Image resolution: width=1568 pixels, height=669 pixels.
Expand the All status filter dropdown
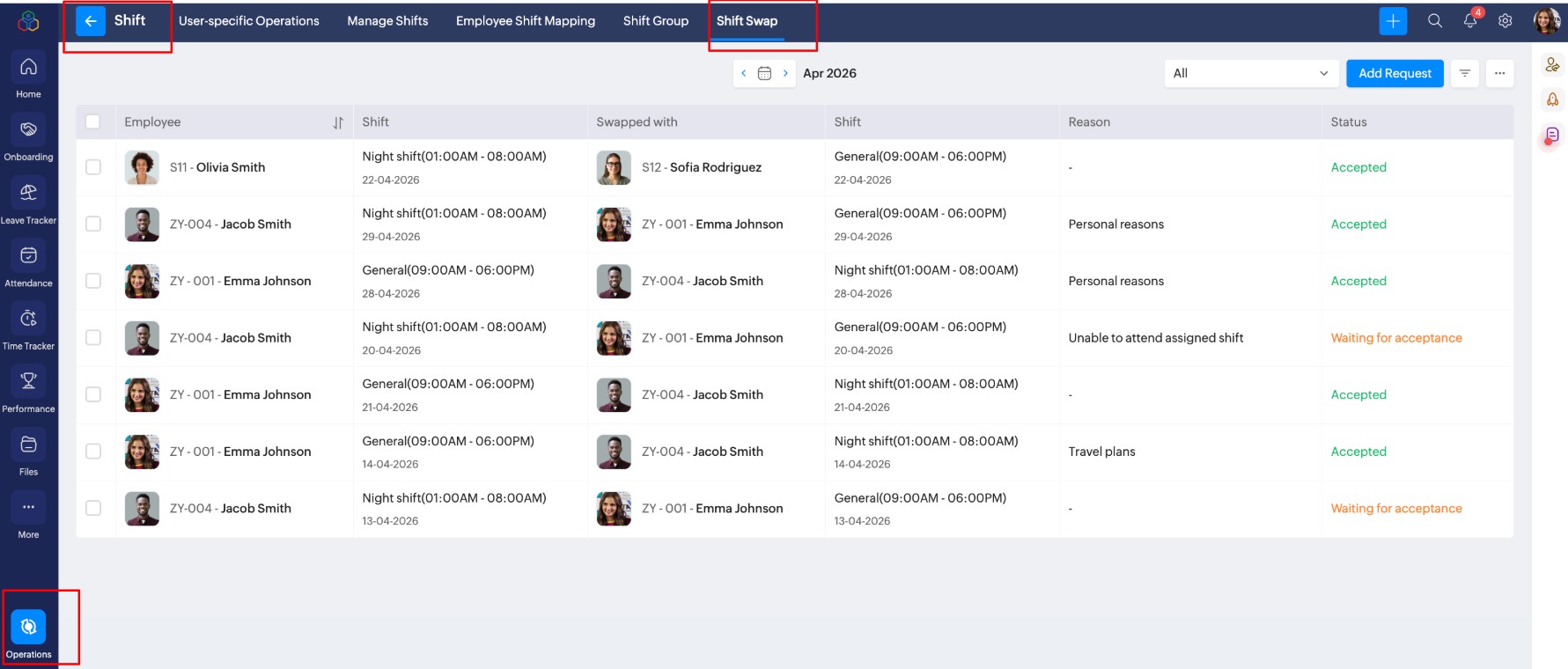[1250, 74]
